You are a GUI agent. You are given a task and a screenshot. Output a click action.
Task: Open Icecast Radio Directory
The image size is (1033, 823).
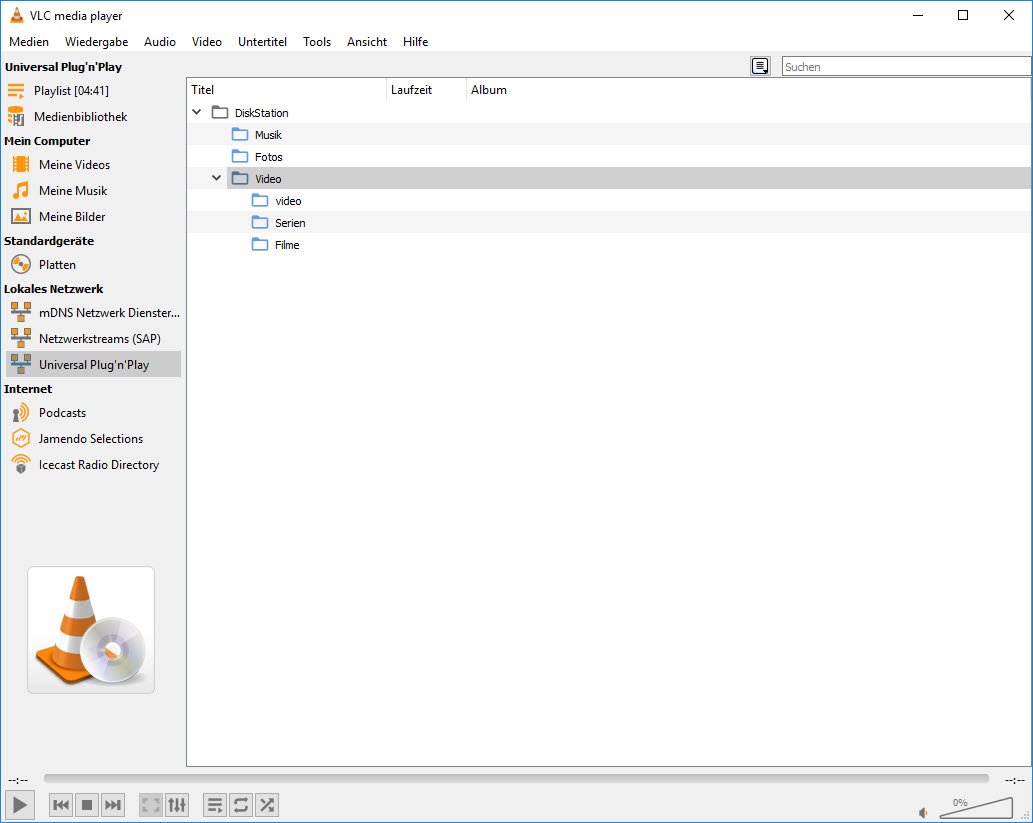93,465
